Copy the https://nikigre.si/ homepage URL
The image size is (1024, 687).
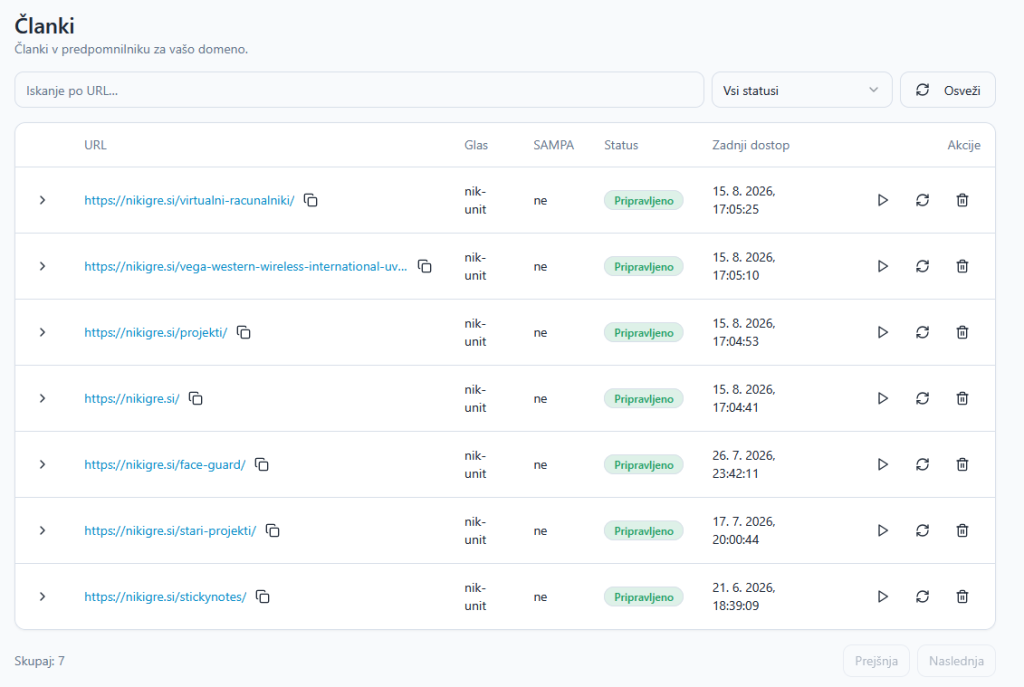pos(195,398)
